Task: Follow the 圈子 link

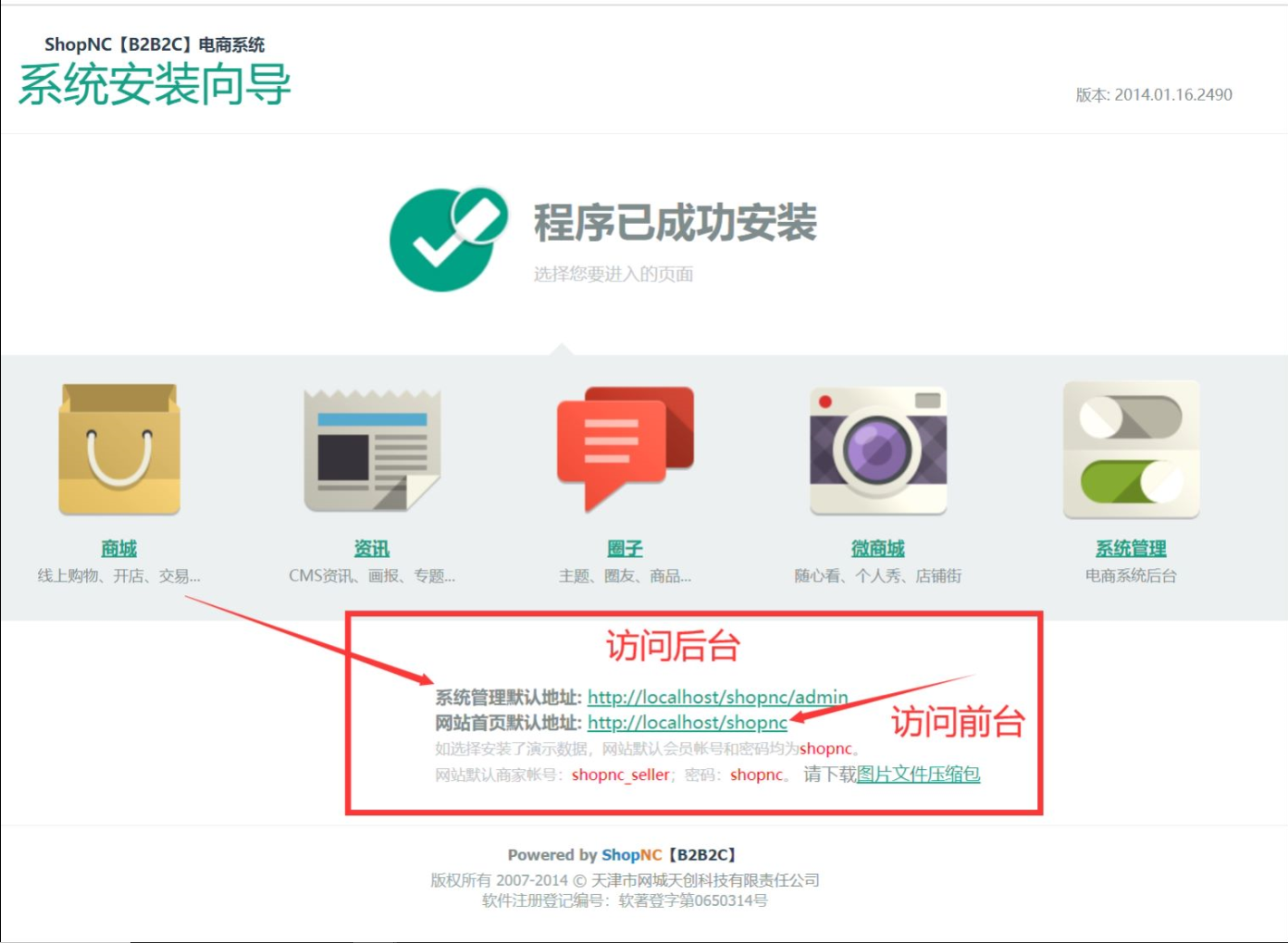Action: [625, 548]
